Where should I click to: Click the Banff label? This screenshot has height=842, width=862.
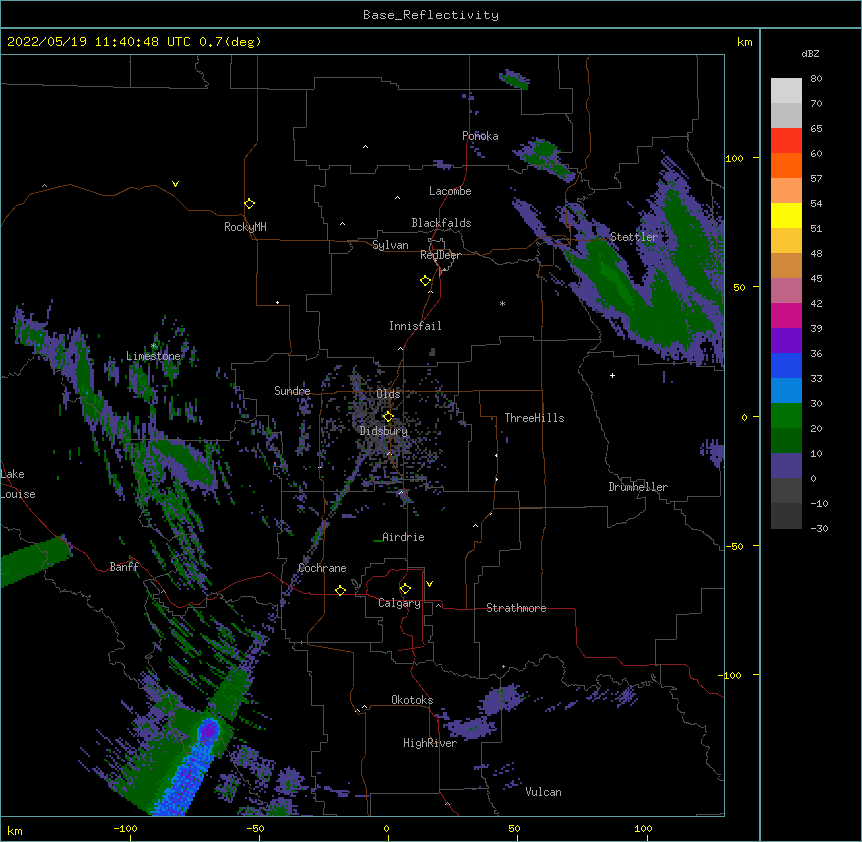tap(124, 567)
